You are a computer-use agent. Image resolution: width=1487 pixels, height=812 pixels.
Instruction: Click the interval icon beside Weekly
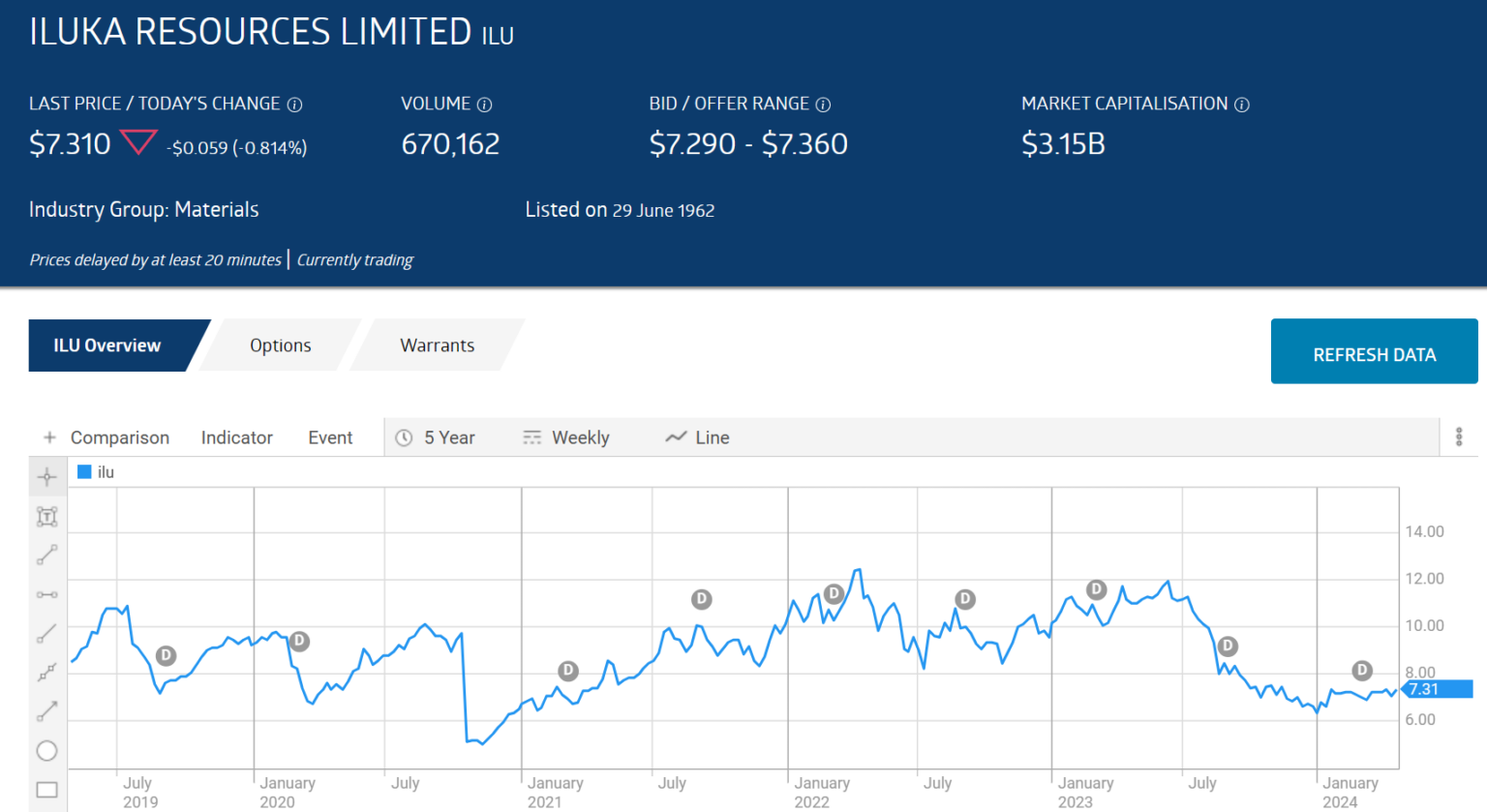(x=532, y=437)
